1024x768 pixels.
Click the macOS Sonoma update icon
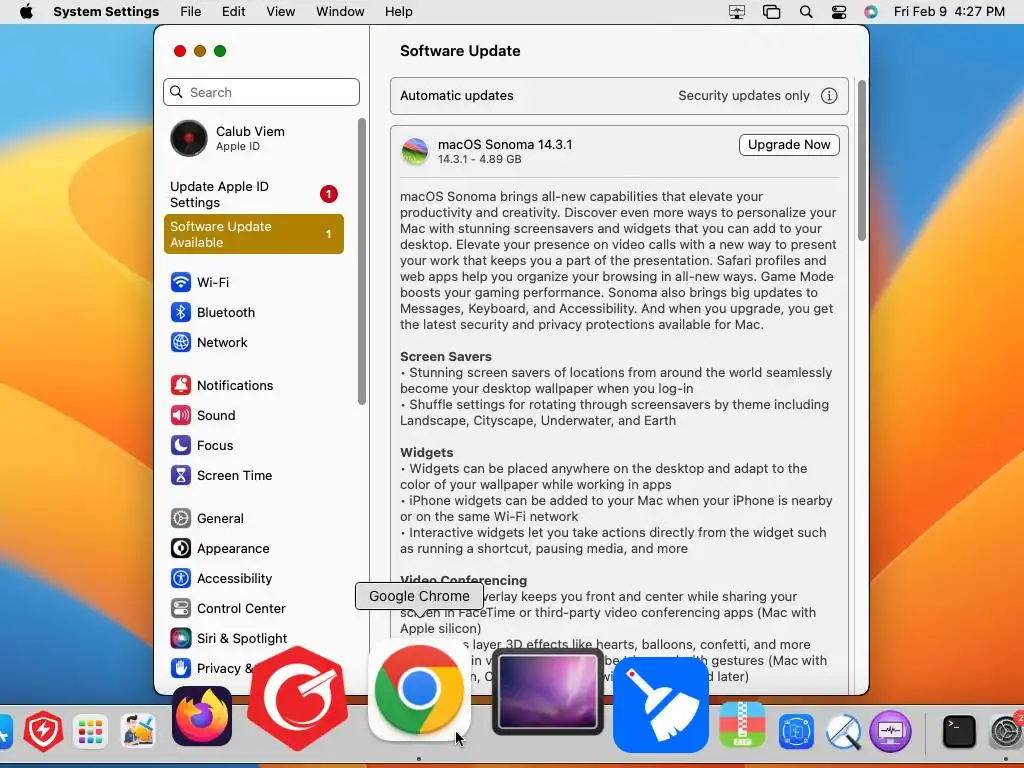[415, 152]
